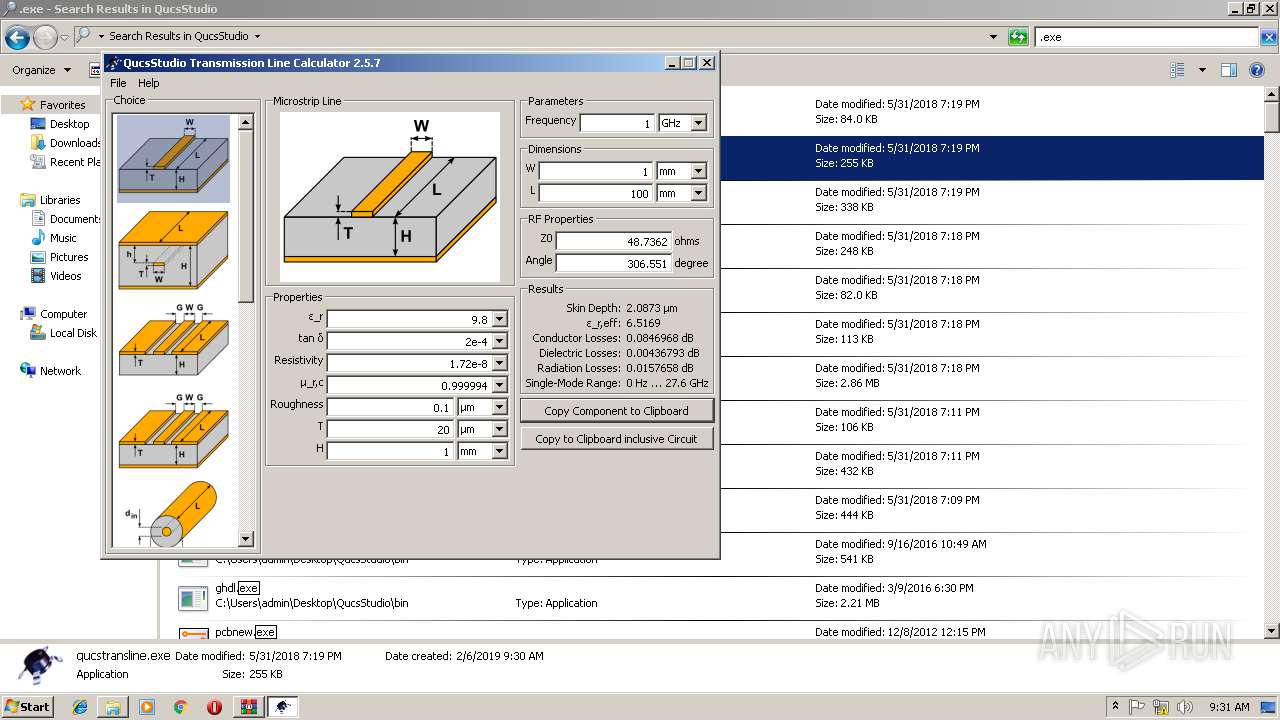This screenshot has width=1280, height=720.
Task: Select the grounded coplanar waveguide thumbnail
Action: (x=174, y=432)
